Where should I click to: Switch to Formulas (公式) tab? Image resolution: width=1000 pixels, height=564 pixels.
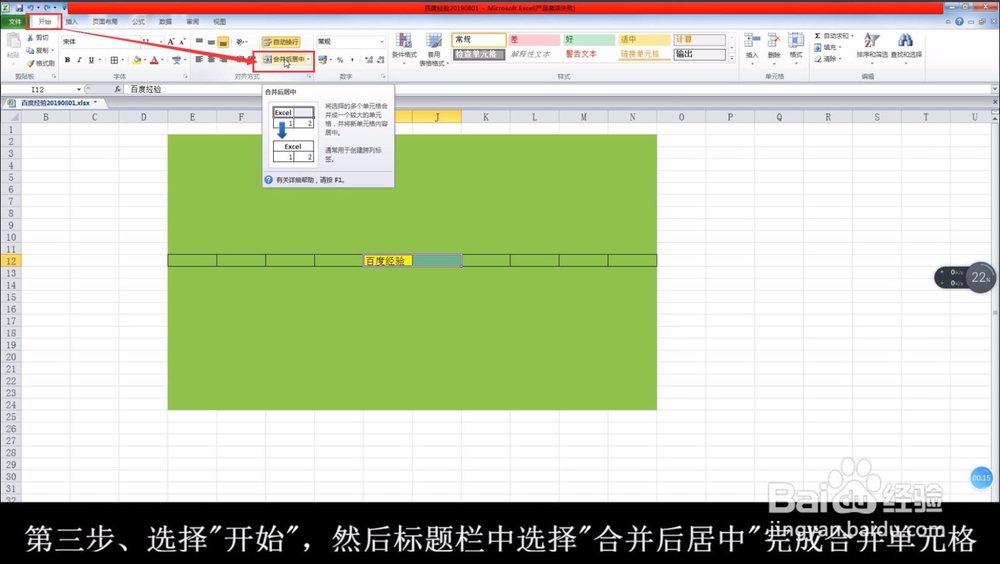[x=138, y=22]
